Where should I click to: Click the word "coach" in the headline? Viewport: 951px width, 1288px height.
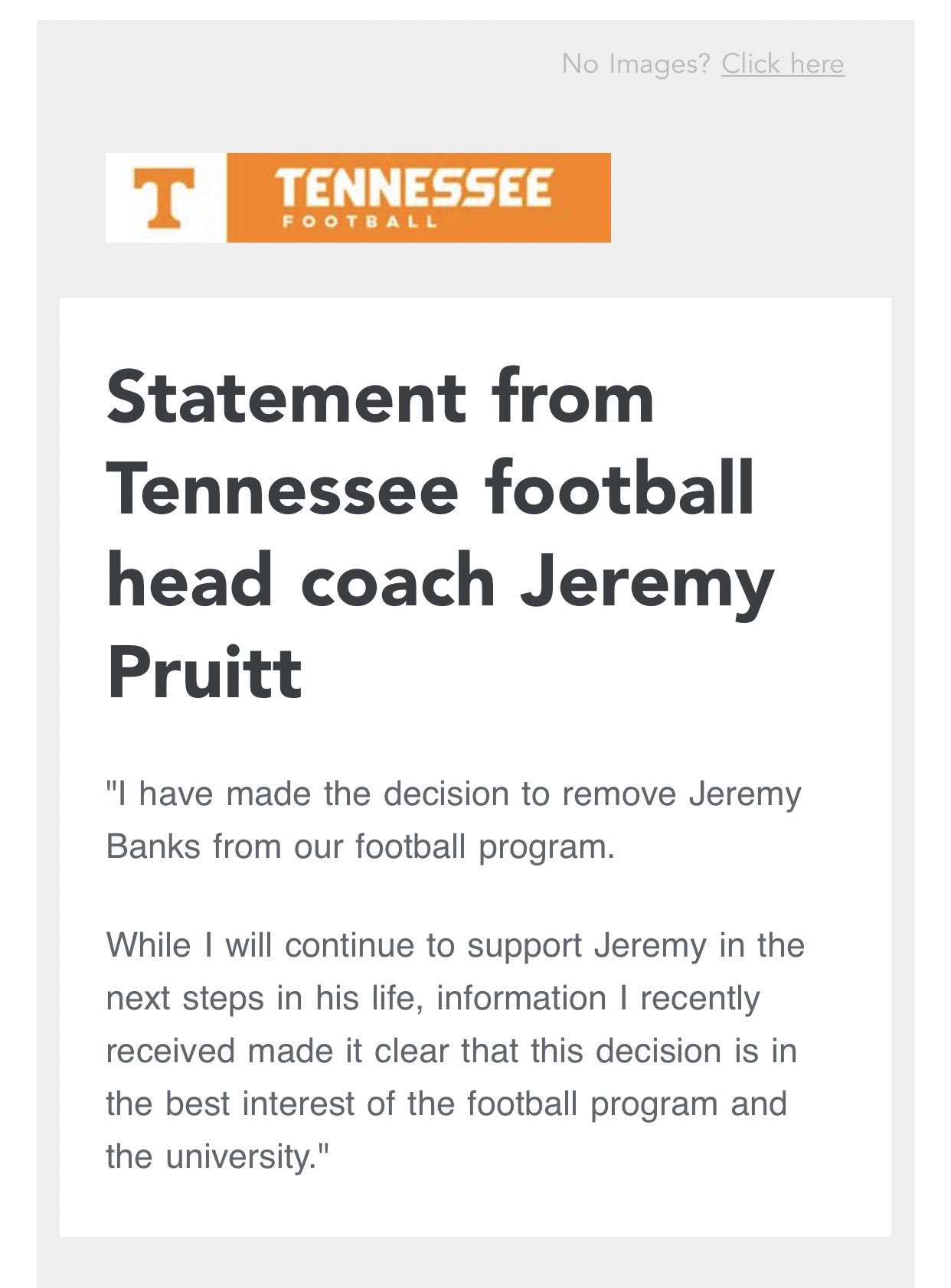pos(398,581)
